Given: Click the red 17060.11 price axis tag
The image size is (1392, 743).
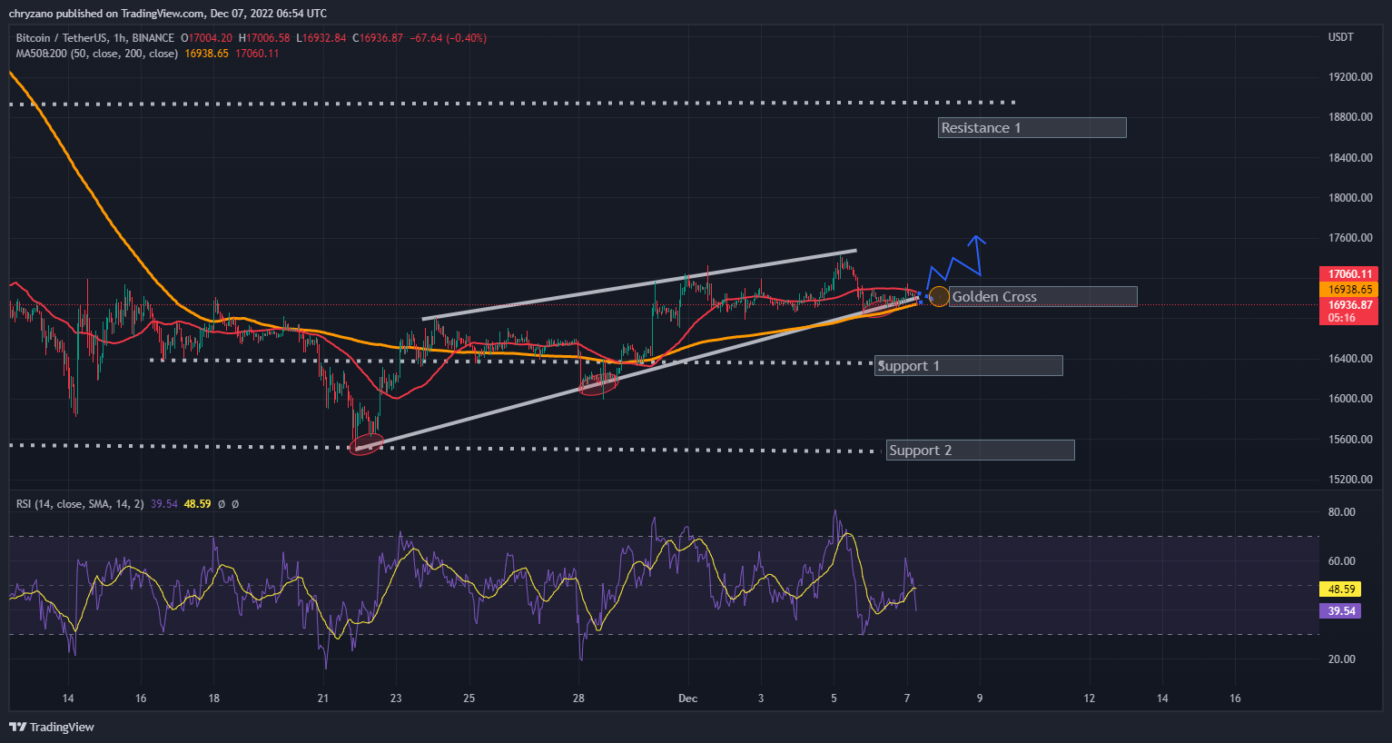Looking at the screenshot, I should tap(1349, 273).
